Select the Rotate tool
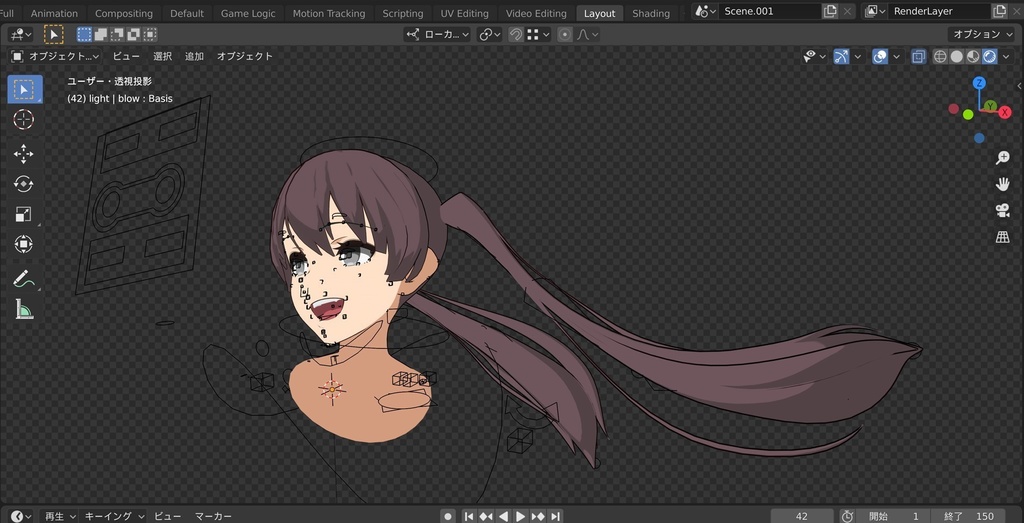This screenshot has height=523, width=1024. pos(24,184)
